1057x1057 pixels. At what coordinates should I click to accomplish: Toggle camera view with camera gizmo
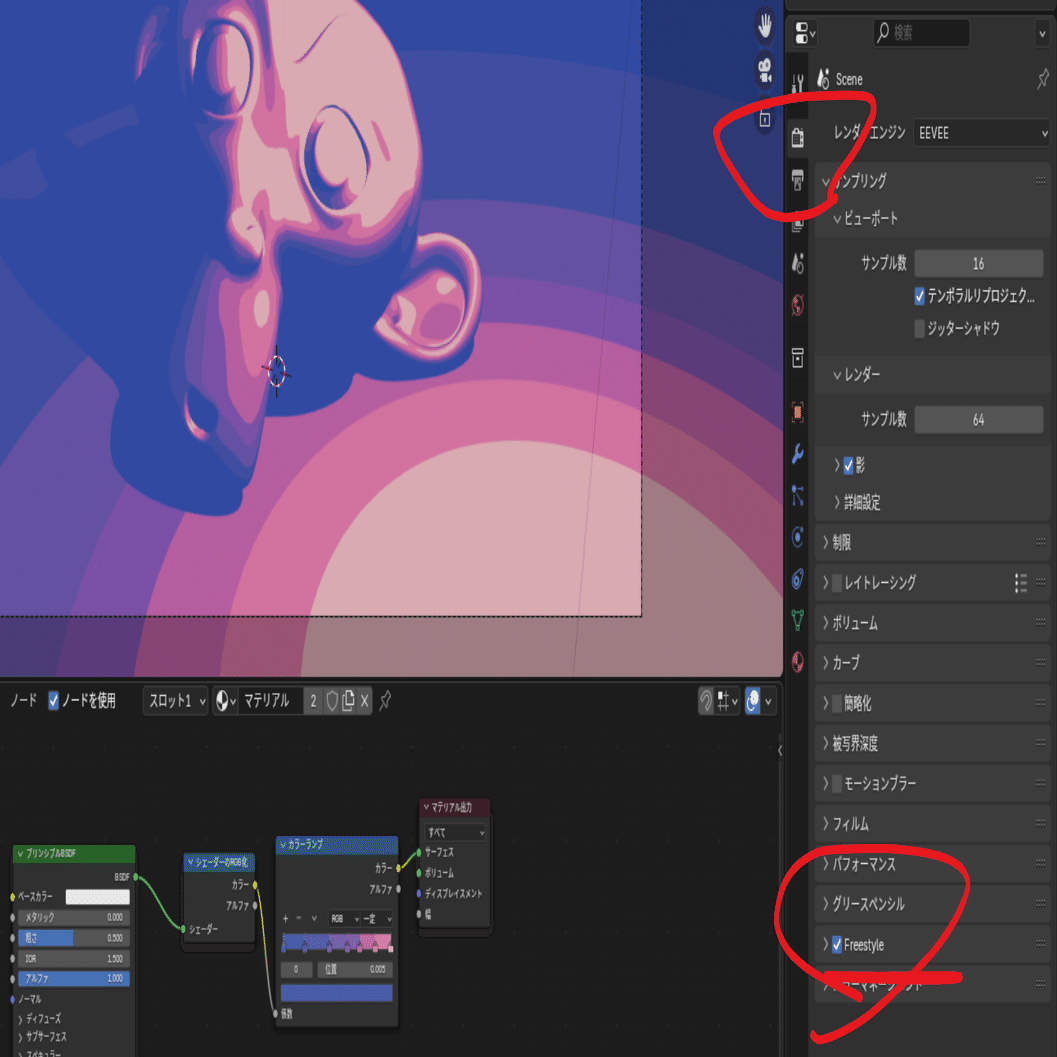[764, 71]
